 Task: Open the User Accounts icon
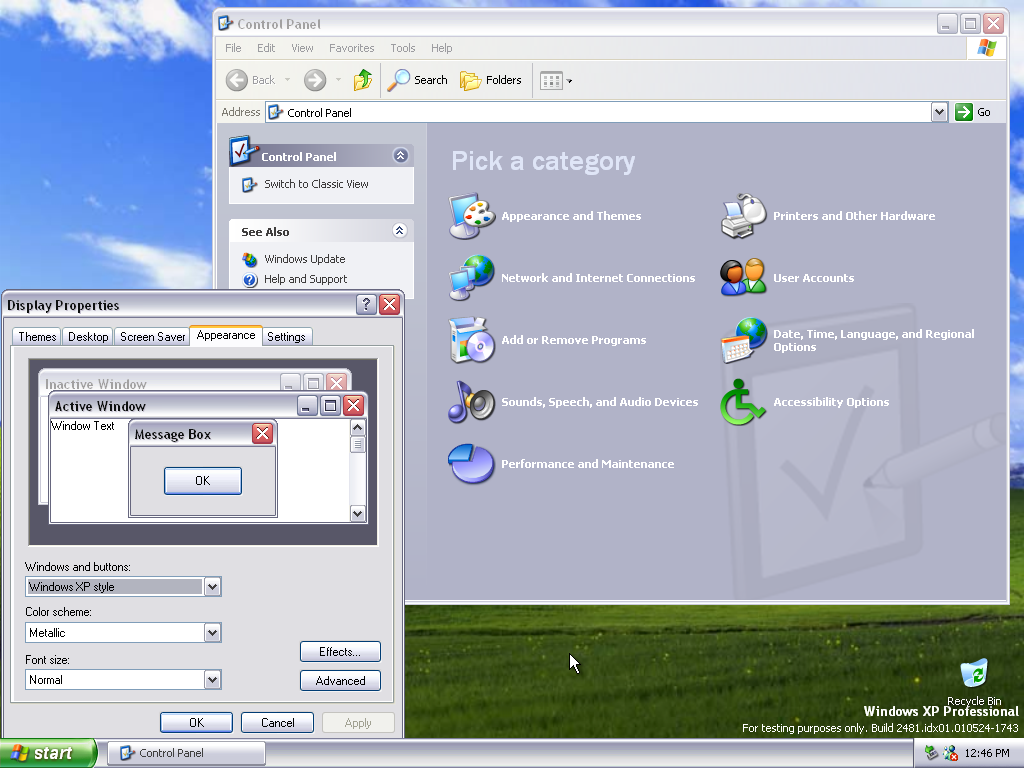pos(743,278)
